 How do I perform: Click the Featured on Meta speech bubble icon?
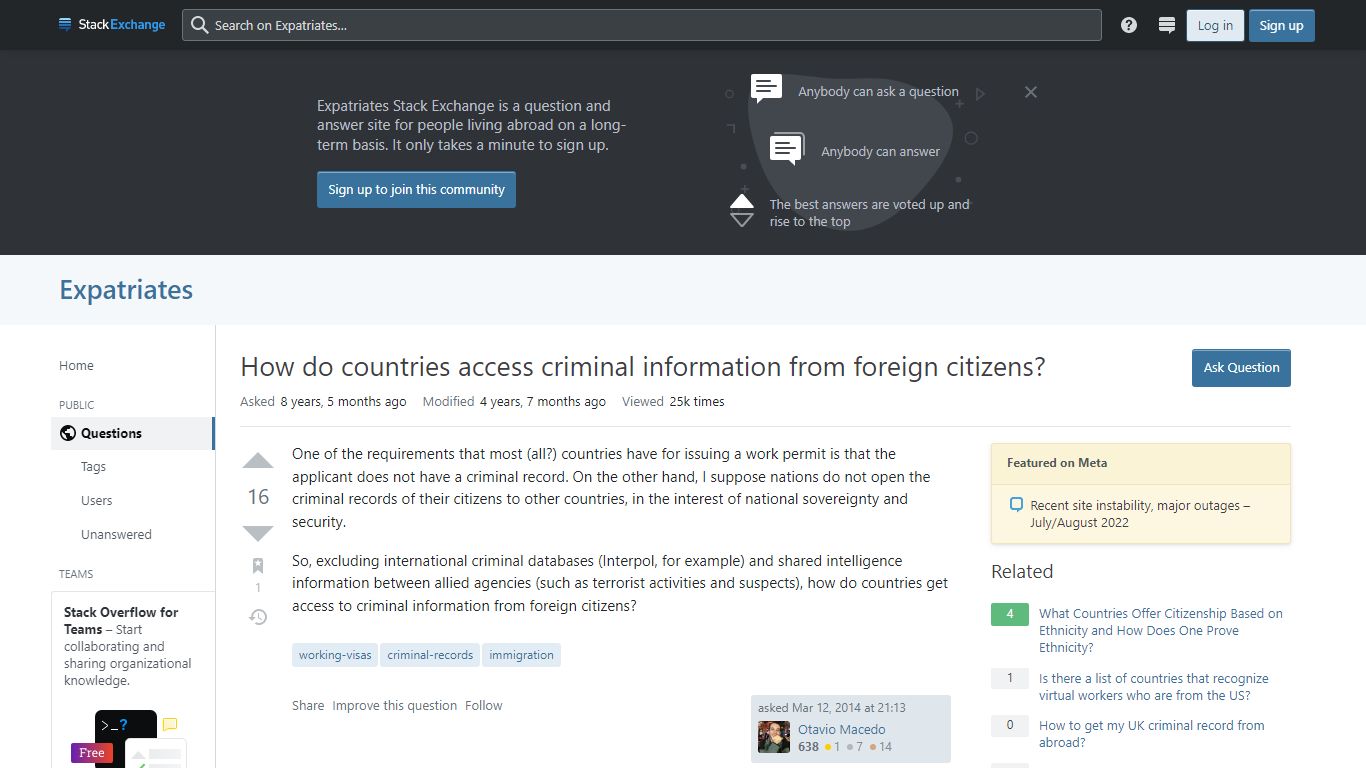pos(1016,505)
